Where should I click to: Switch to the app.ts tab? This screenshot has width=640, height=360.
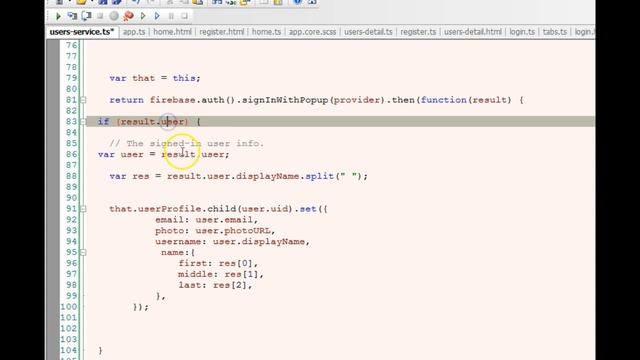coord(134,32)
